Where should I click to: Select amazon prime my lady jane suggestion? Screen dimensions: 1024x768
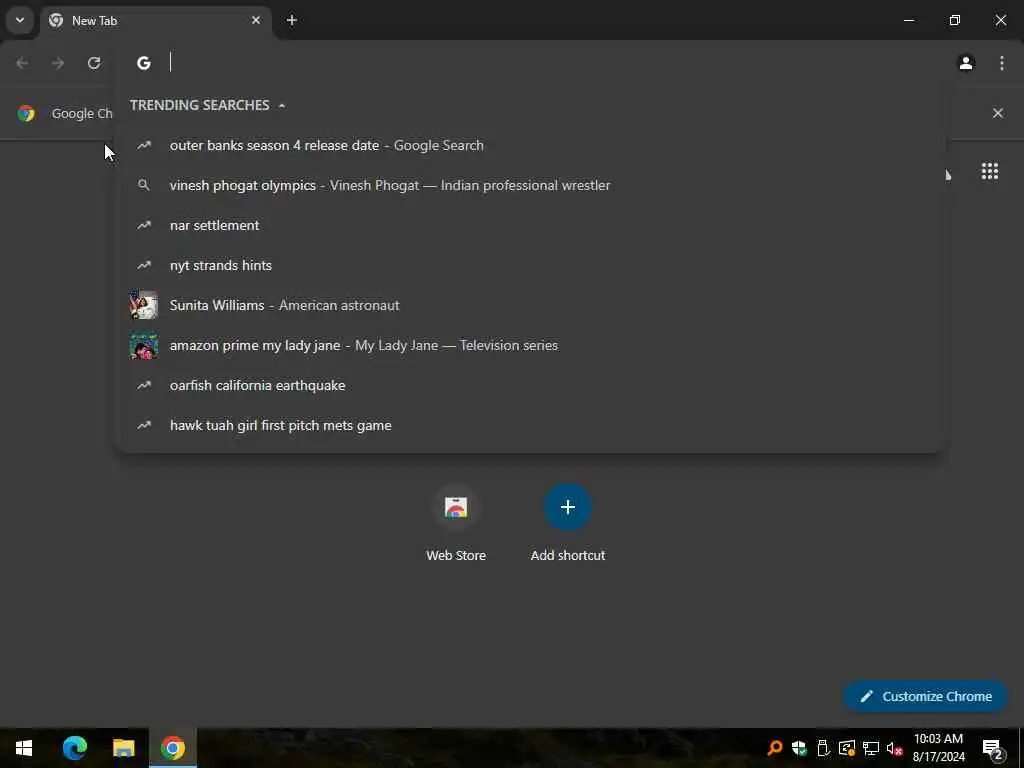[x=531, y=345]
